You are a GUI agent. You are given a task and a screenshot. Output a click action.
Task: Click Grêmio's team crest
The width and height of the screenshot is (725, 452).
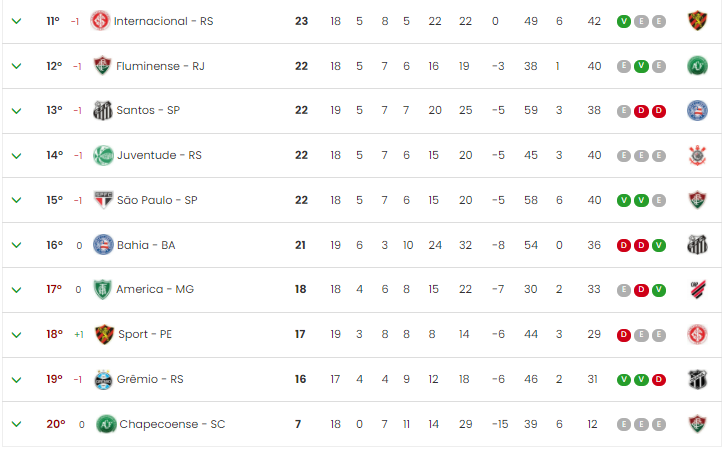click(x=103, y=379)
